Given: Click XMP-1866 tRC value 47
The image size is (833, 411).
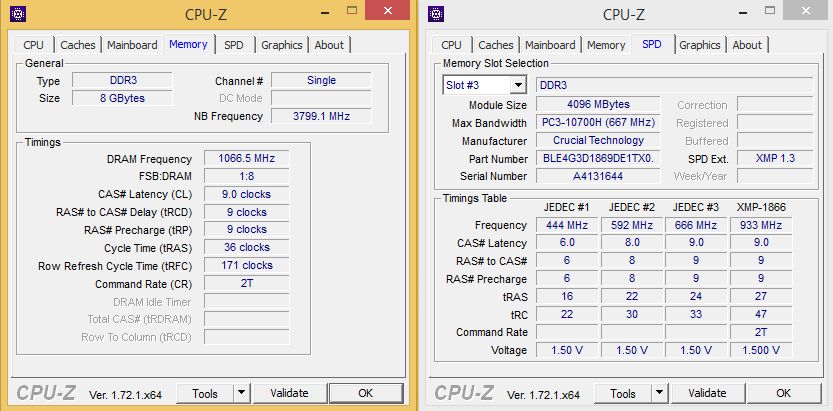Looking at the screenshot, I should pos(761,314).
